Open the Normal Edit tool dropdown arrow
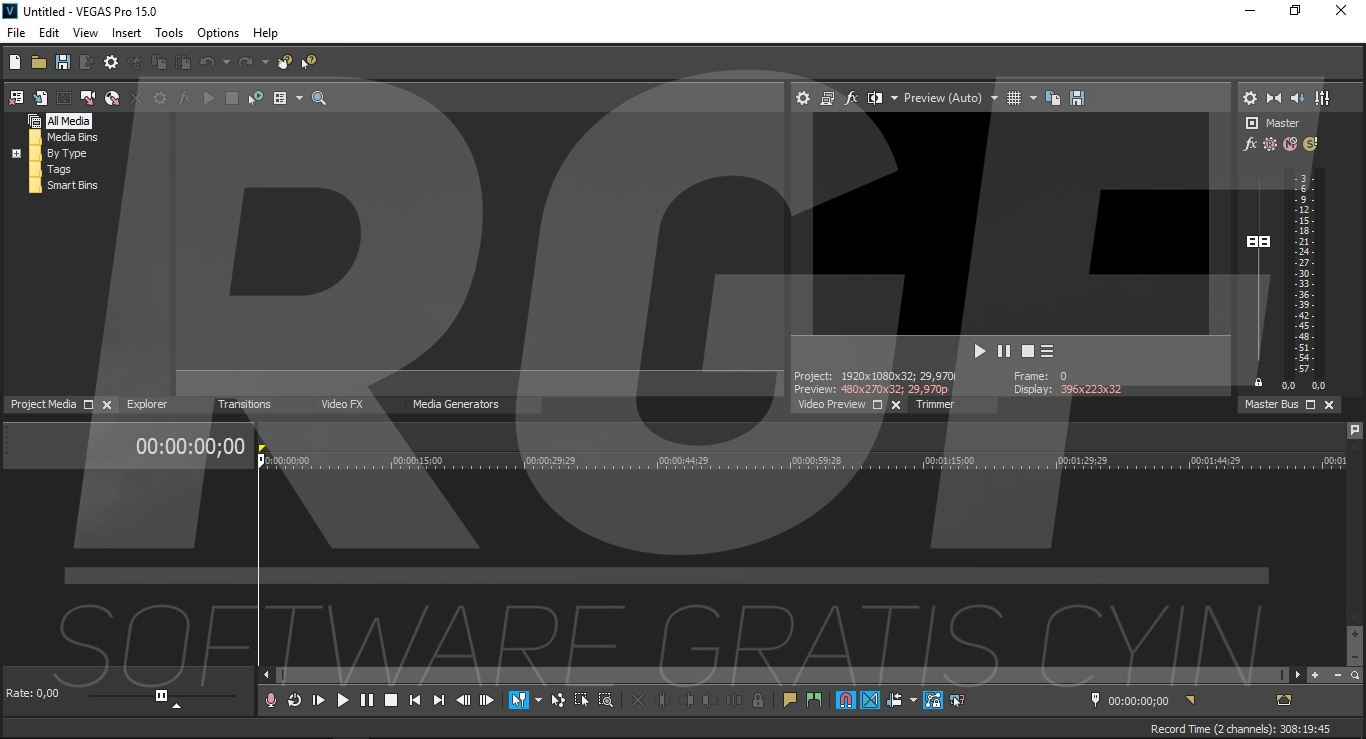 [x=538, y=700]
